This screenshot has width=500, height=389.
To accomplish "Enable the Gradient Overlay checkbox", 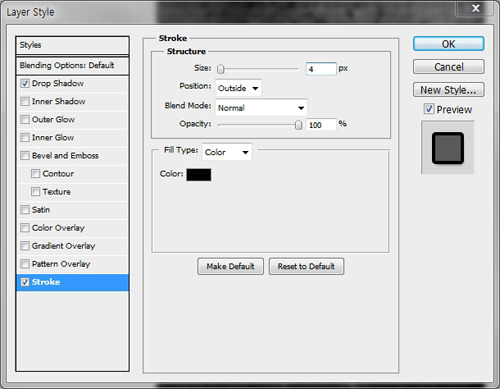I will click(25, 246).
